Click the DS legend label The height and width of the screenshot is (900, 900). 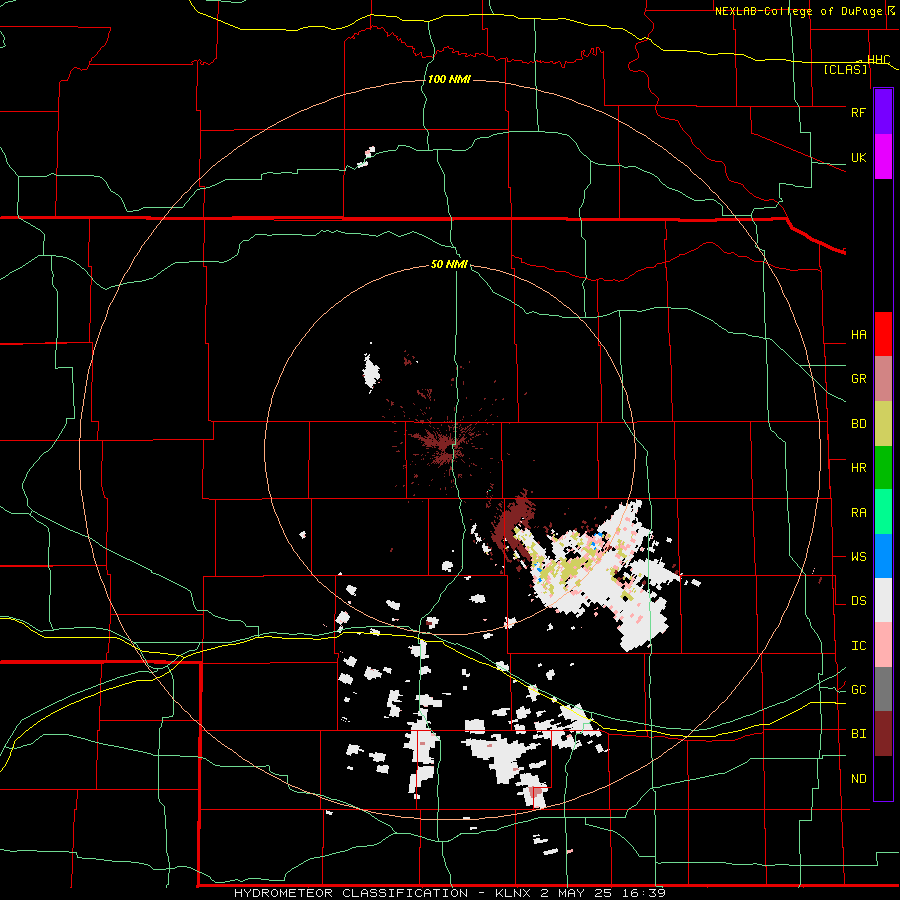tap(858, 601)
